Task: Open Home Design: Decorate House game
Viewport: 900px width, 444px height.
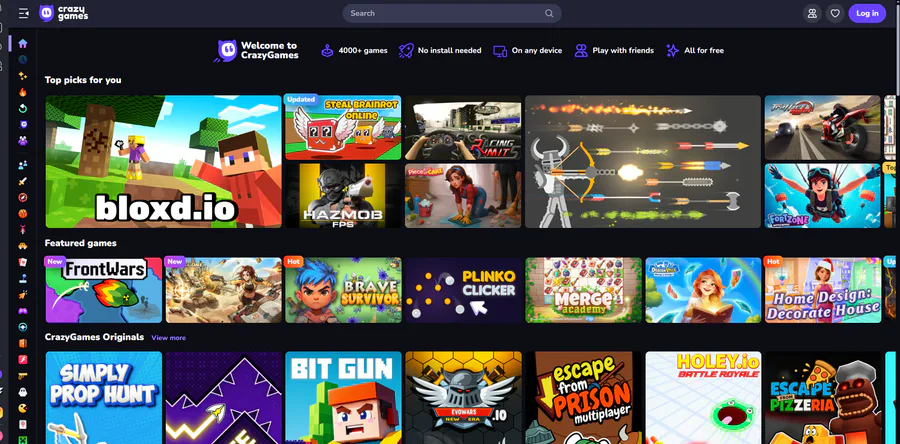Action: (x=823, y=290)
